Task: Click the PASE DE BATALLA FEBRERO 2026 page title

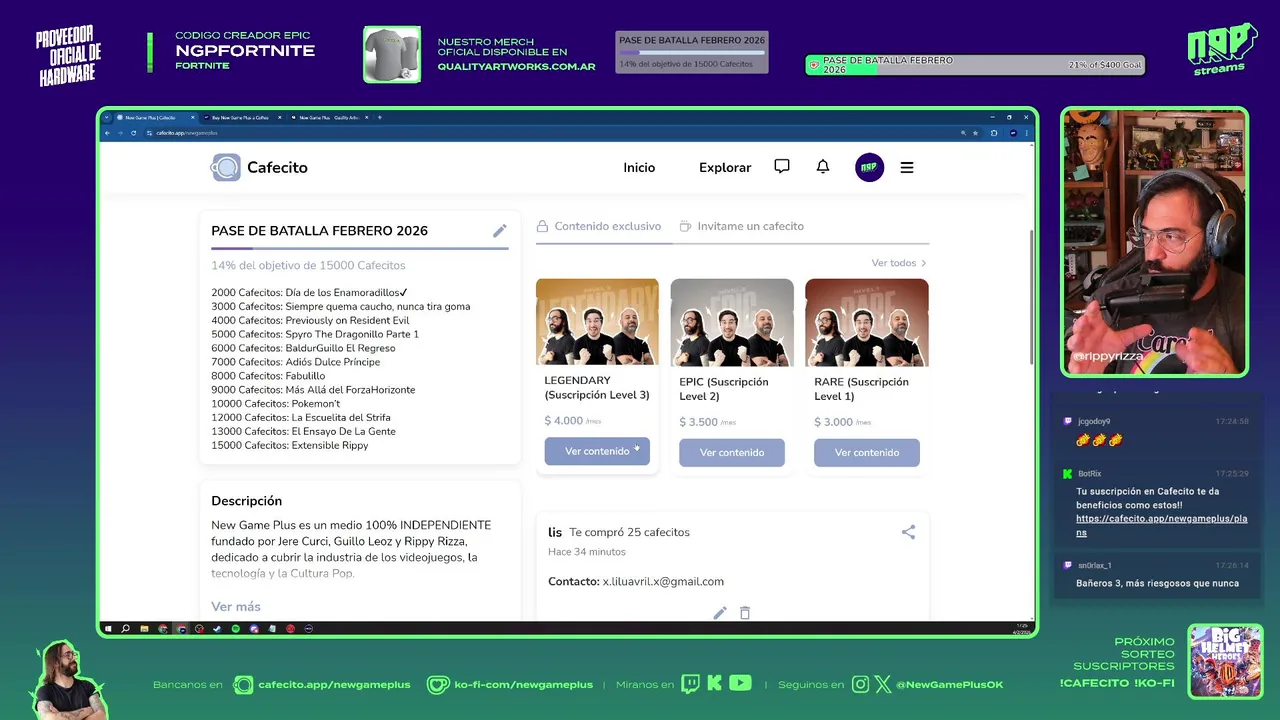Action: click(319, 231)
